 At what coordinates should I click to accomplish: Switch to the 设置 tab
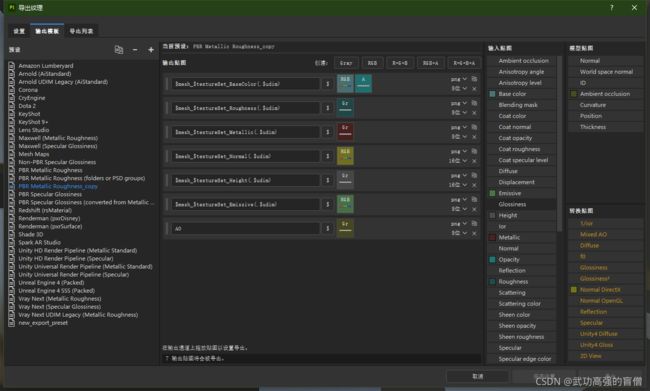point(19,31)
